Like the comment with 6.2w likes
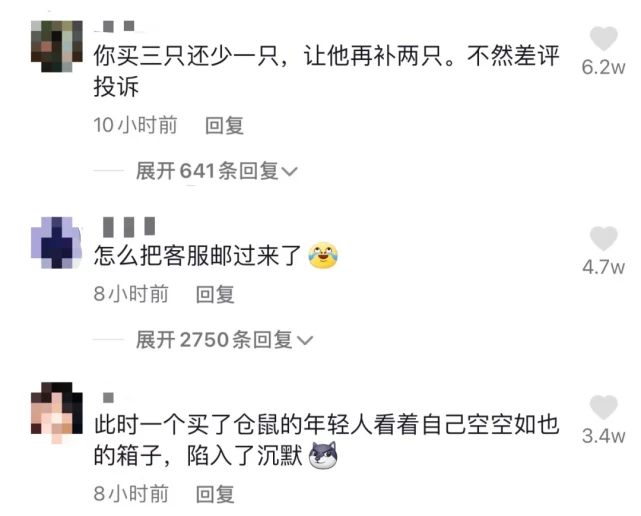This screenshot has width=641, height=516. click(603, 38)
